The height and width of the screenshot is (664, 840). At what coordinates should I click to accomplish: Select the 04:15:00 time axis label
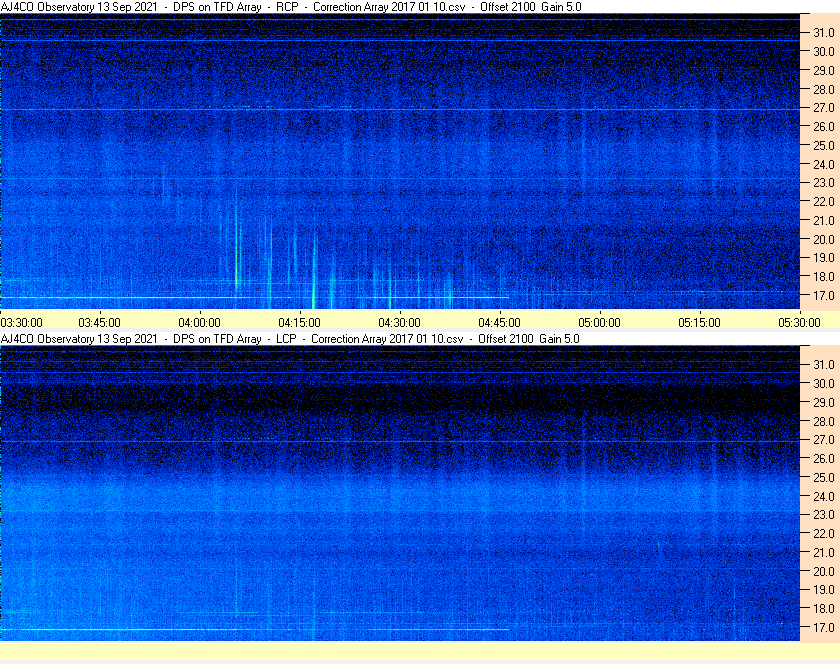(299, 323)
